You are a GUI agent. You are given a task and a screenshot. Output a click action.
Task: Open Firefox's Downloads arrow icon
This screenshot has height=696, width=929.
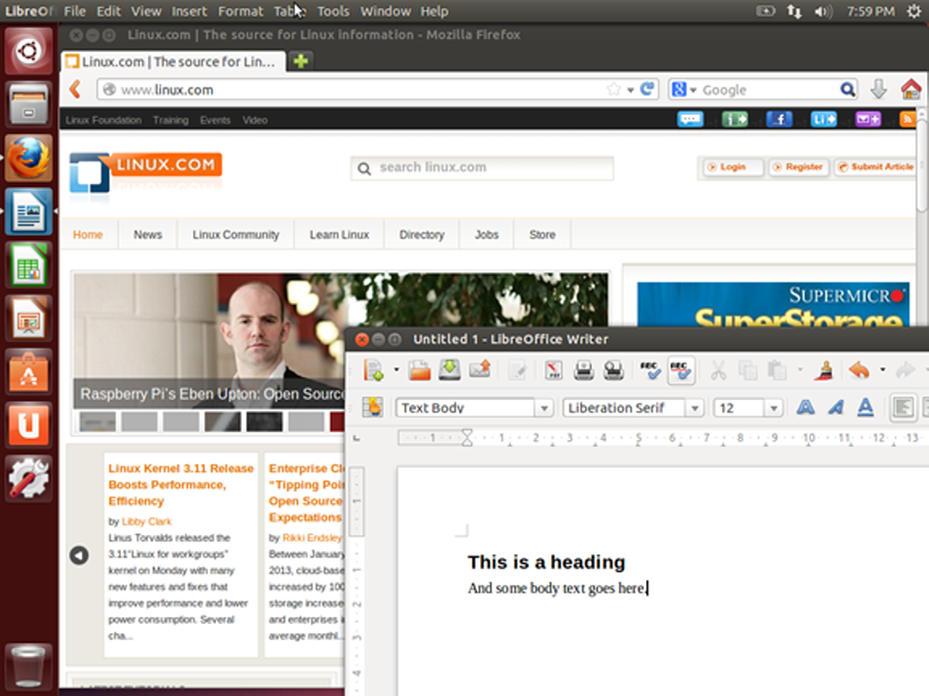click(x=879, y=89)
